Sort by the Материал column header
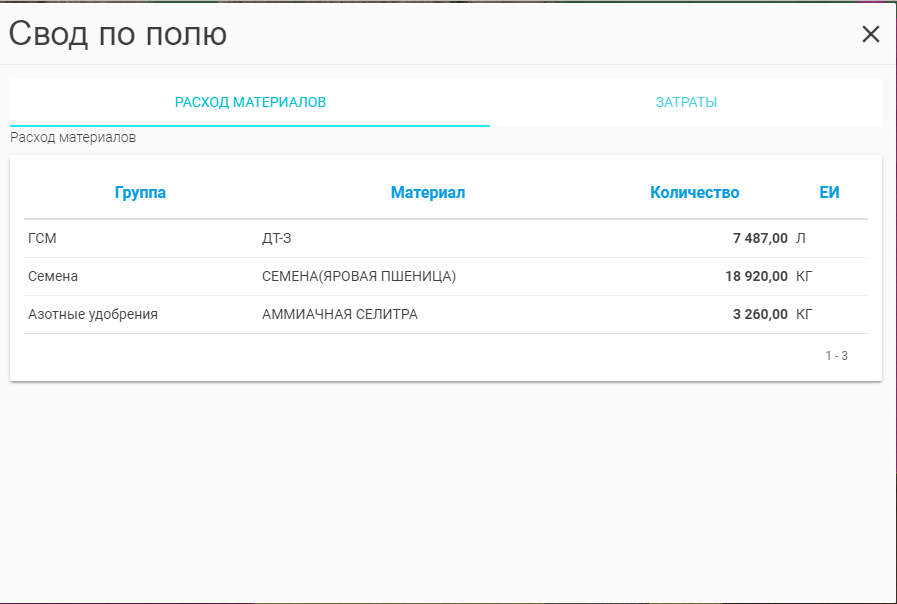Viewport: 897px width, 604px height. click(x=428, y=193)
